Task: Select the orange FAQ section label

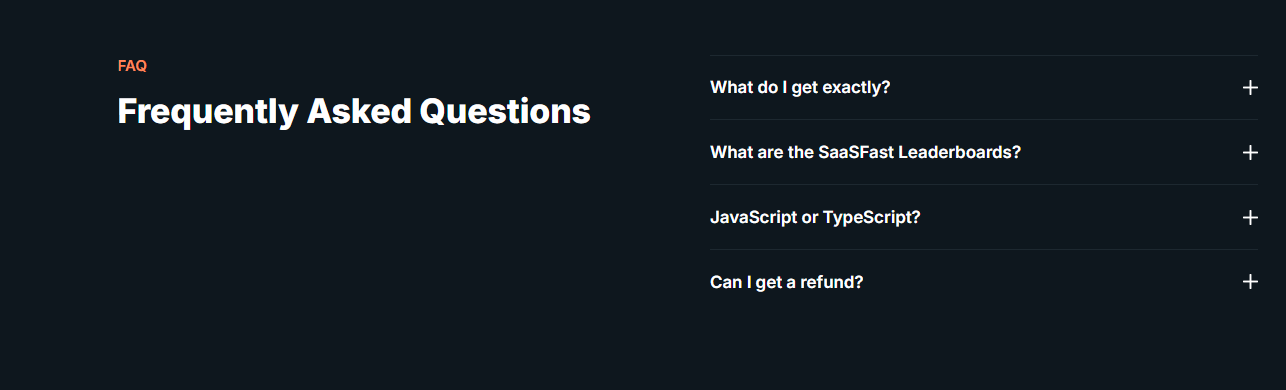Action: pos(132,66)
